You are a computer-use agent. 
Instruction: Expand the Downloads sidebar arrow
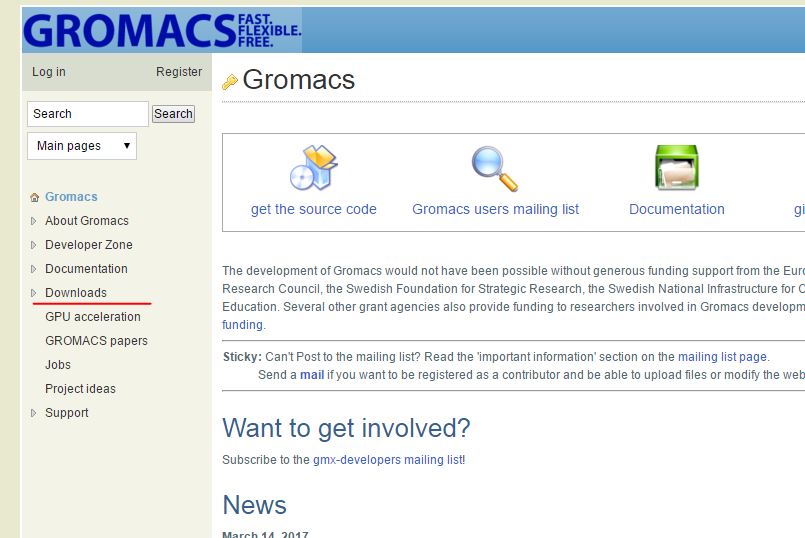tap(33, 293)
